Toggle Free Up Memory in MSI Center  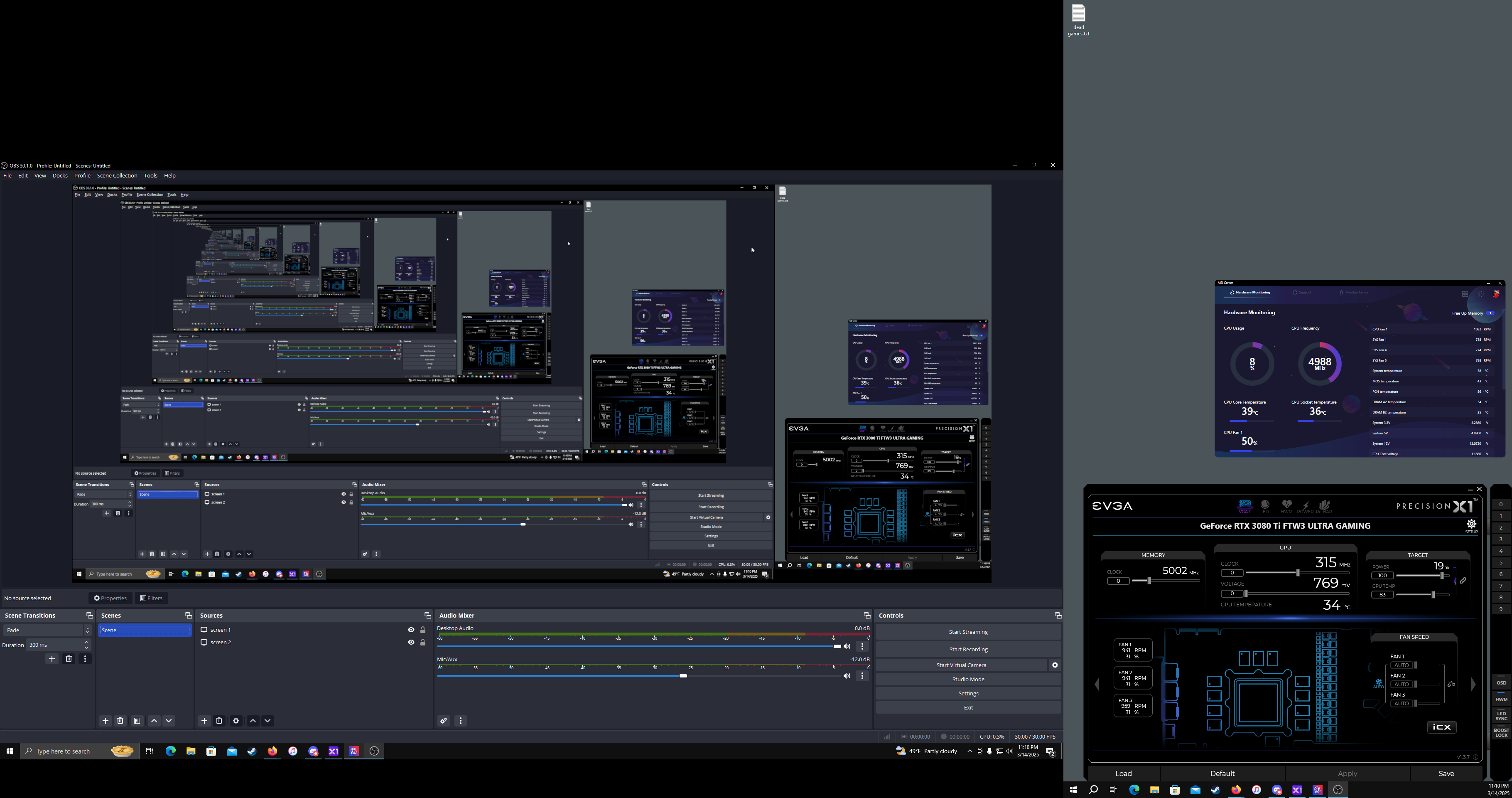1491,313
